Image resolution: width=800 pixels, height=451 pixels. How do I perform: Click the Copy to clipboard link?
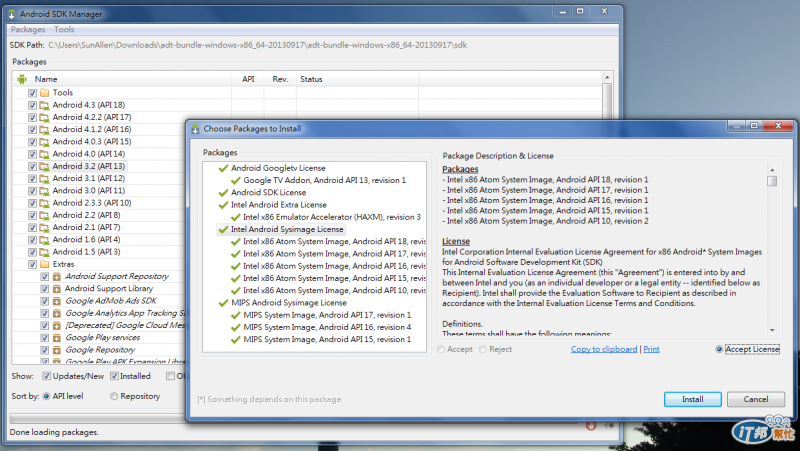coord(604,349)
